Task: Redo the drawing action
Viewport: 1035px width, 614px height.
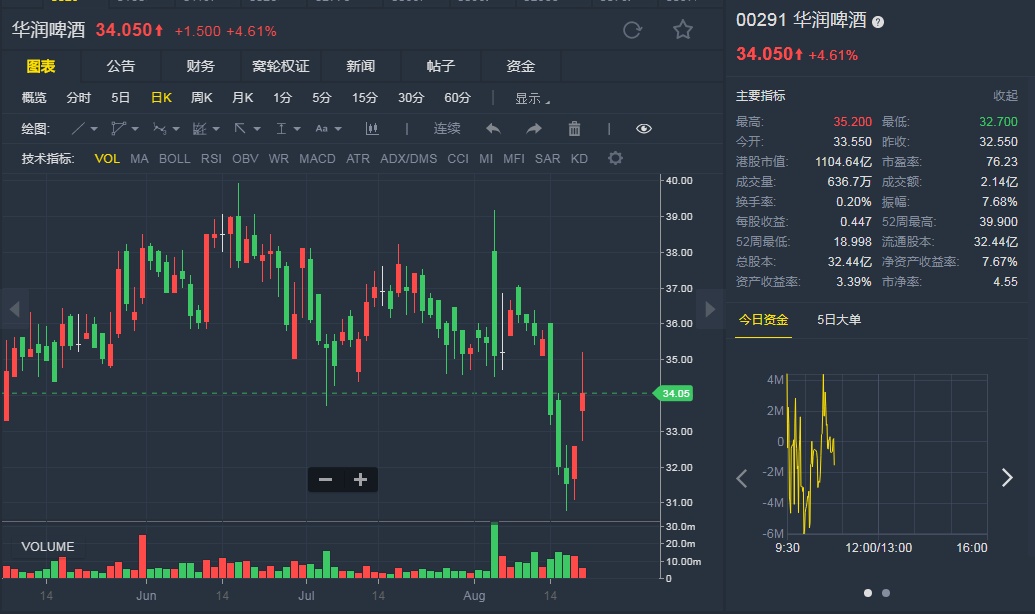Action: 534,129
